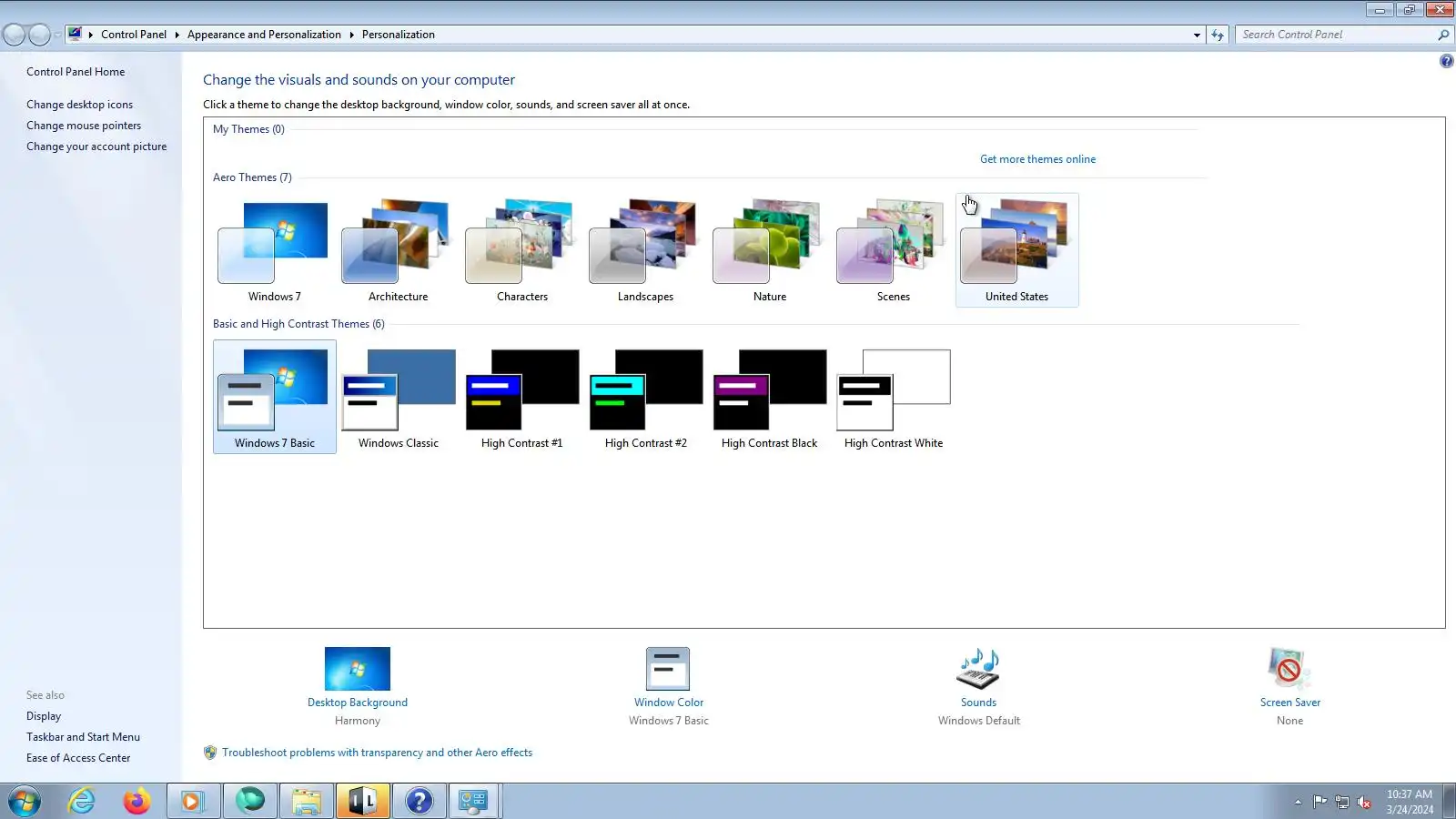Expand the address bar history dropdown
This screenshot has width=1456, height=819.
(1197, 35)
